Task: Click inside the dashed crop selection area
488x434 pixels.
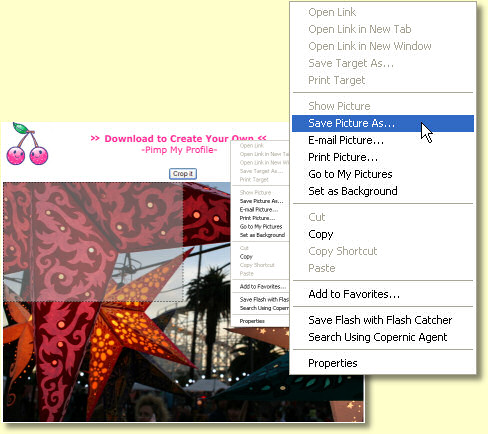Action: click(x=93, y=242)
